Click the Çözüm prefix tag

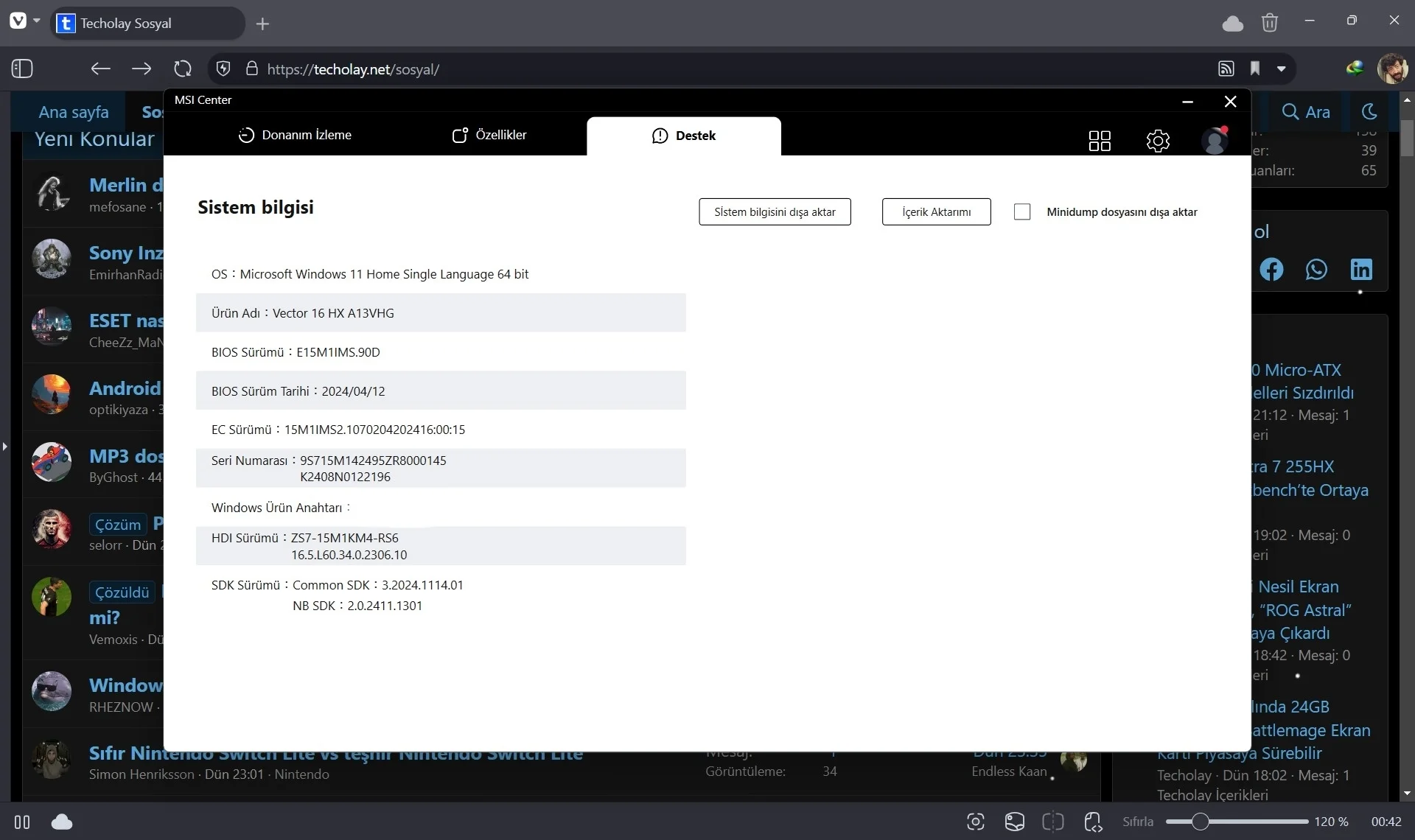(118, 525)
